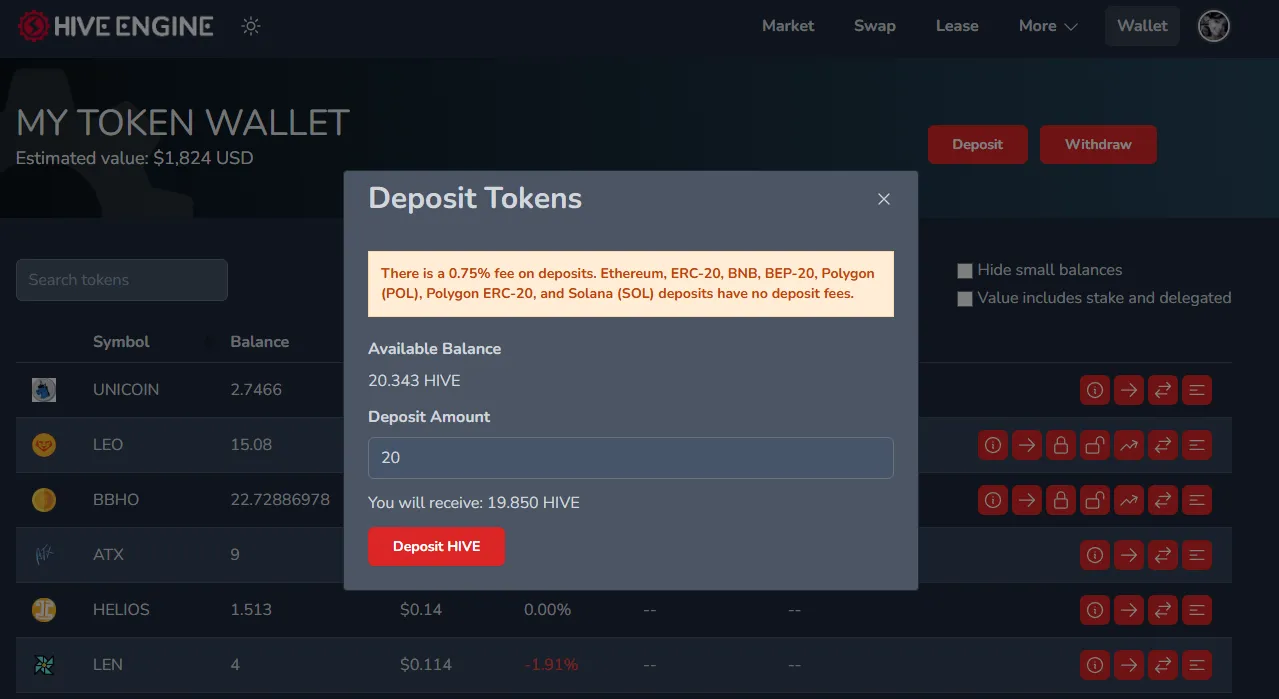Show token info for BBHO
The image size is (1279, 699).
click(x=993, y=500)
